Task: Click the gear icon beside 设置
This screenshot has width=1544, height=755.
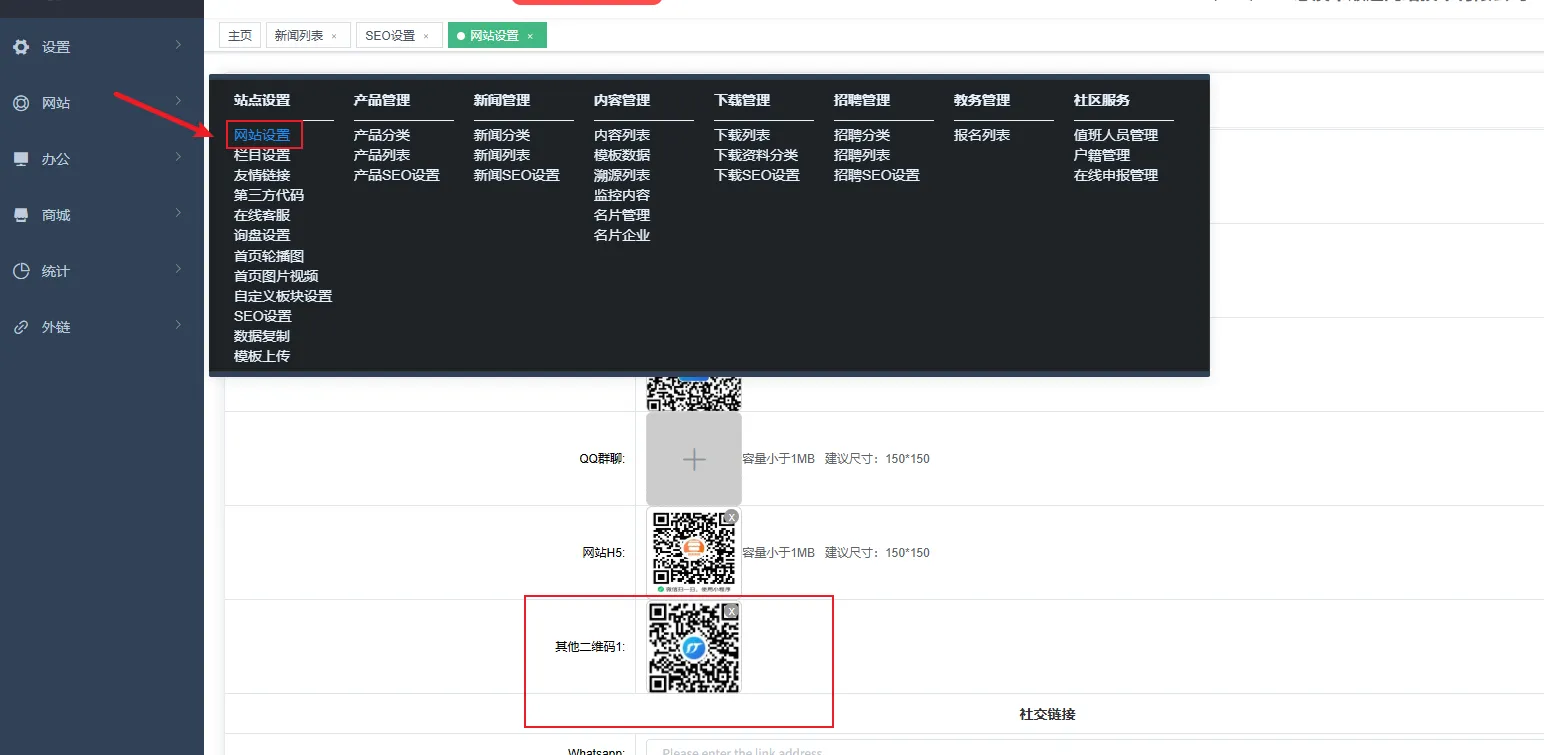Action: (20, 47)
